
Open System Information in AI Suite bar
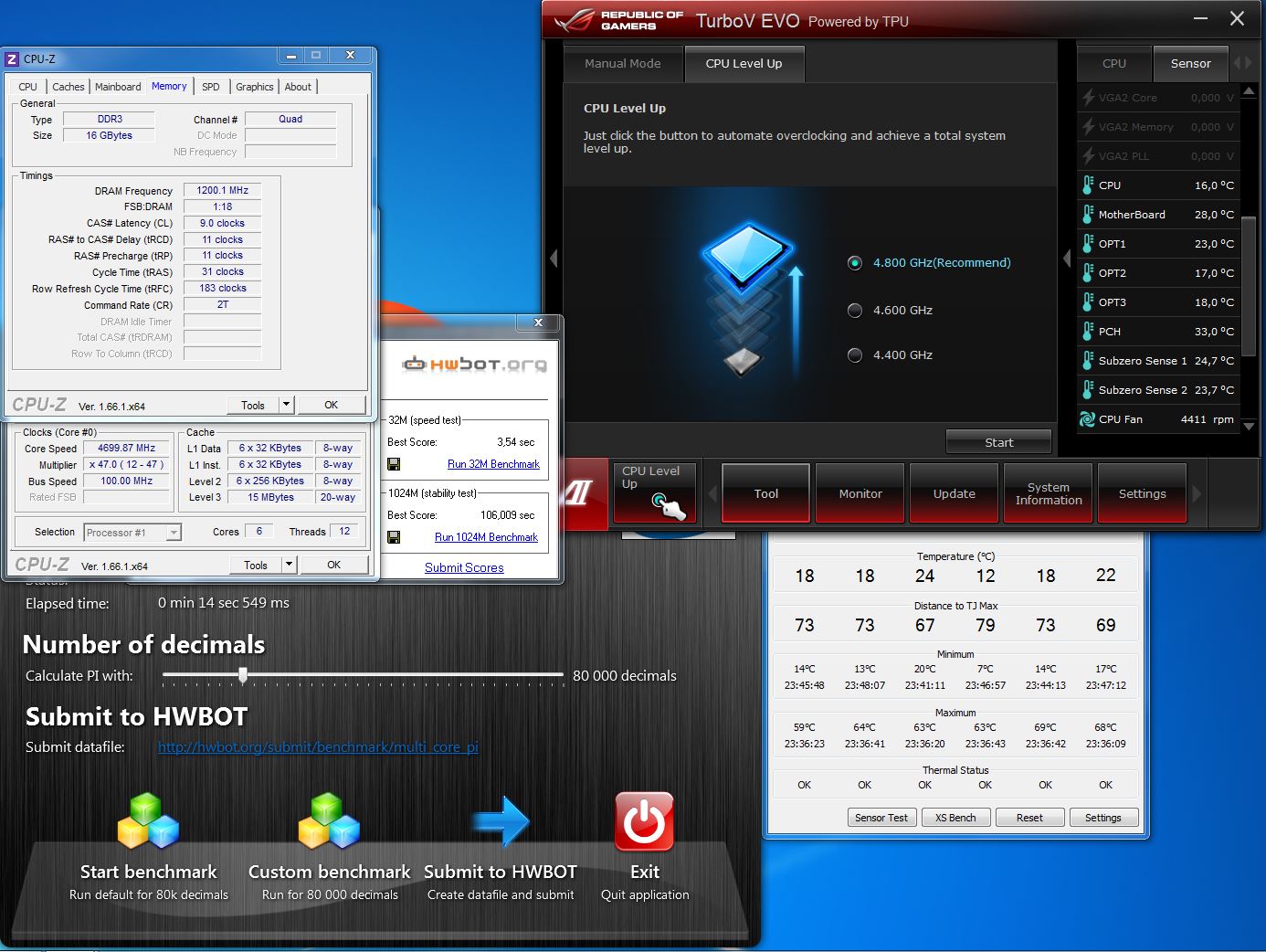pyautogui.click(x=1049, y=493)
